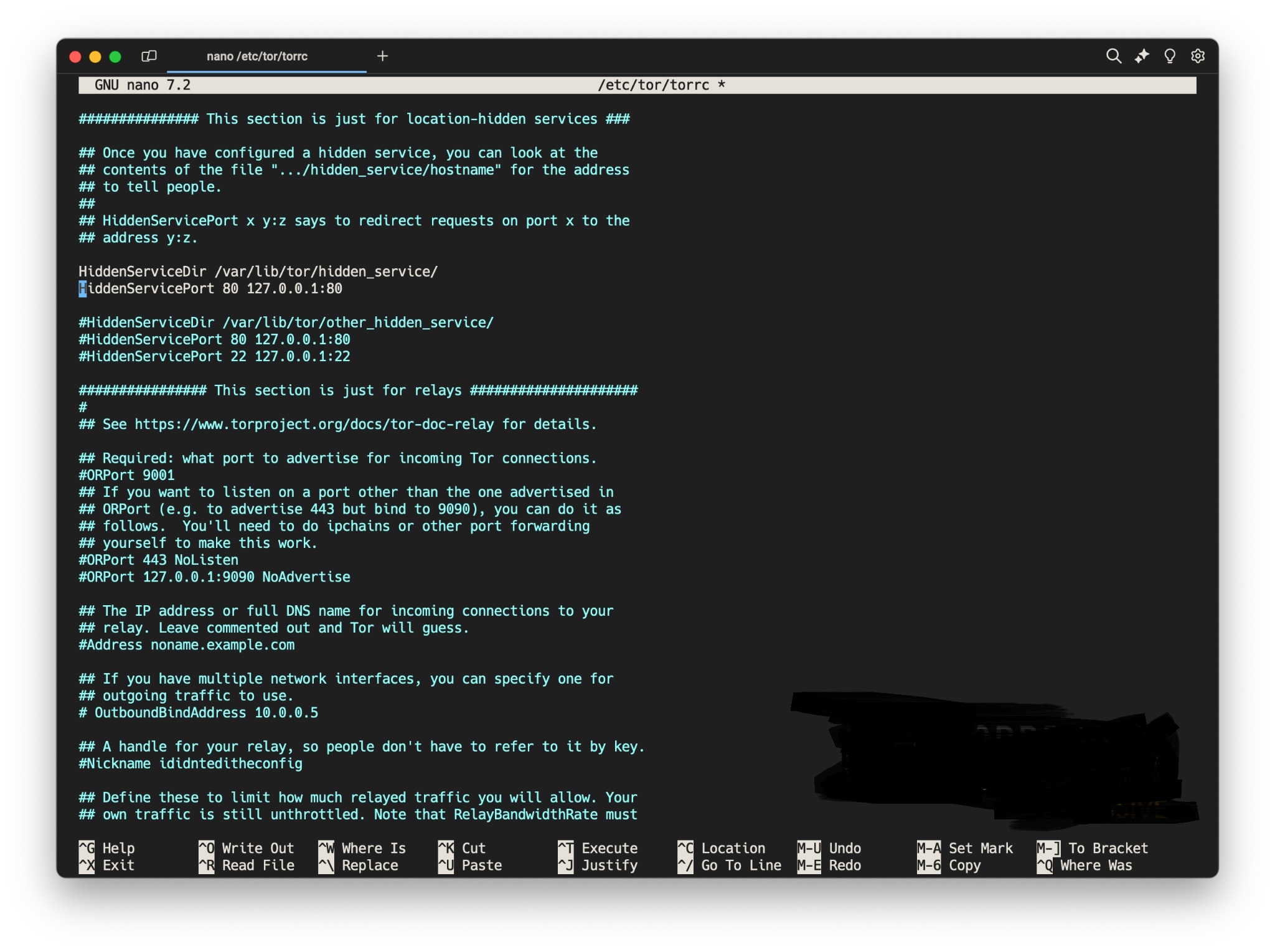1275x952 pixels.
Task: Click the ^O Write Out shortcut
Action: click(247, 848)
